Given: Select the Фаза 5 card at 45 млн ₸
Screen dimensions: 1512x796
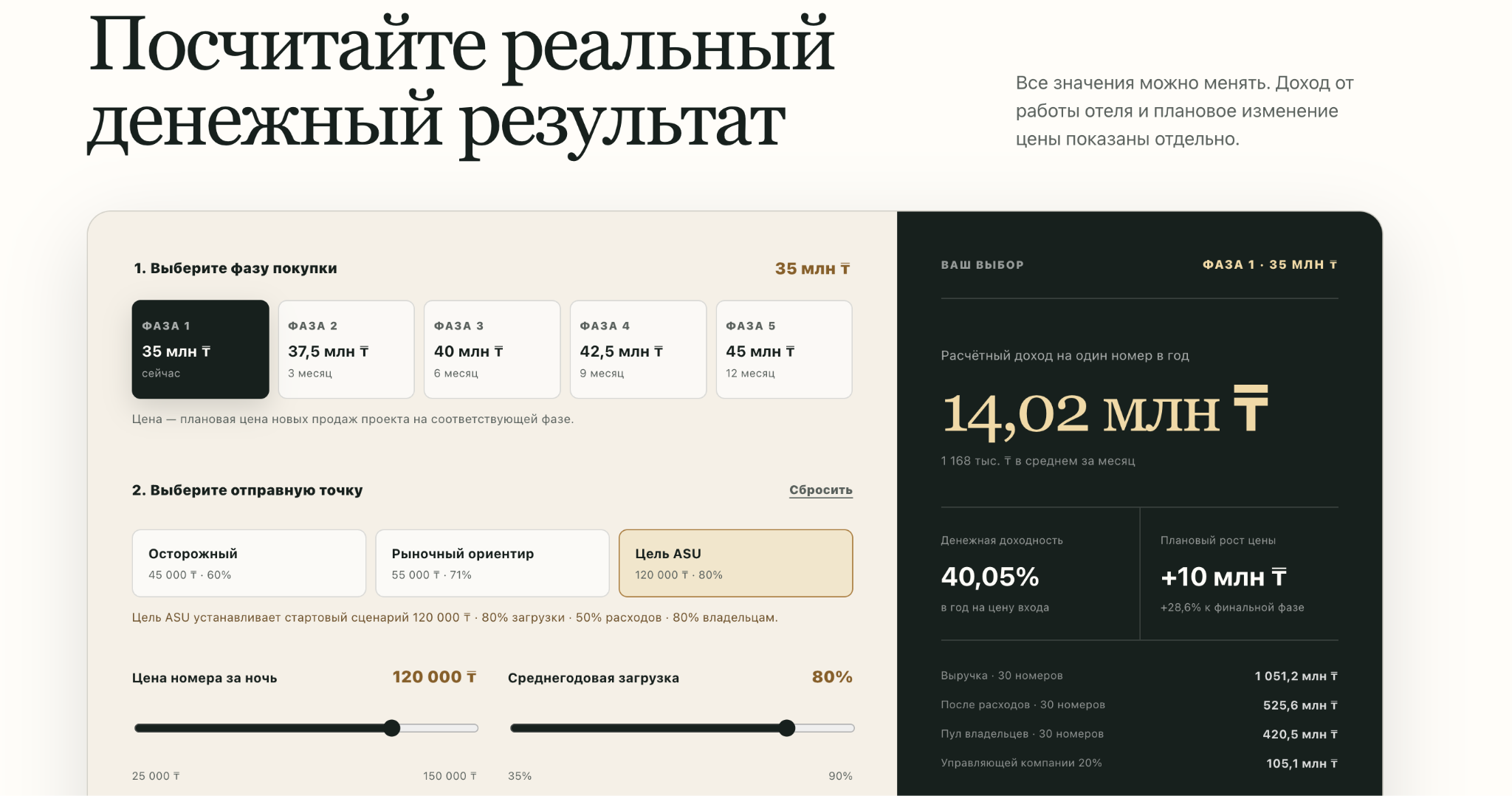Looking at the screenshot, I should tap(784, 349).
